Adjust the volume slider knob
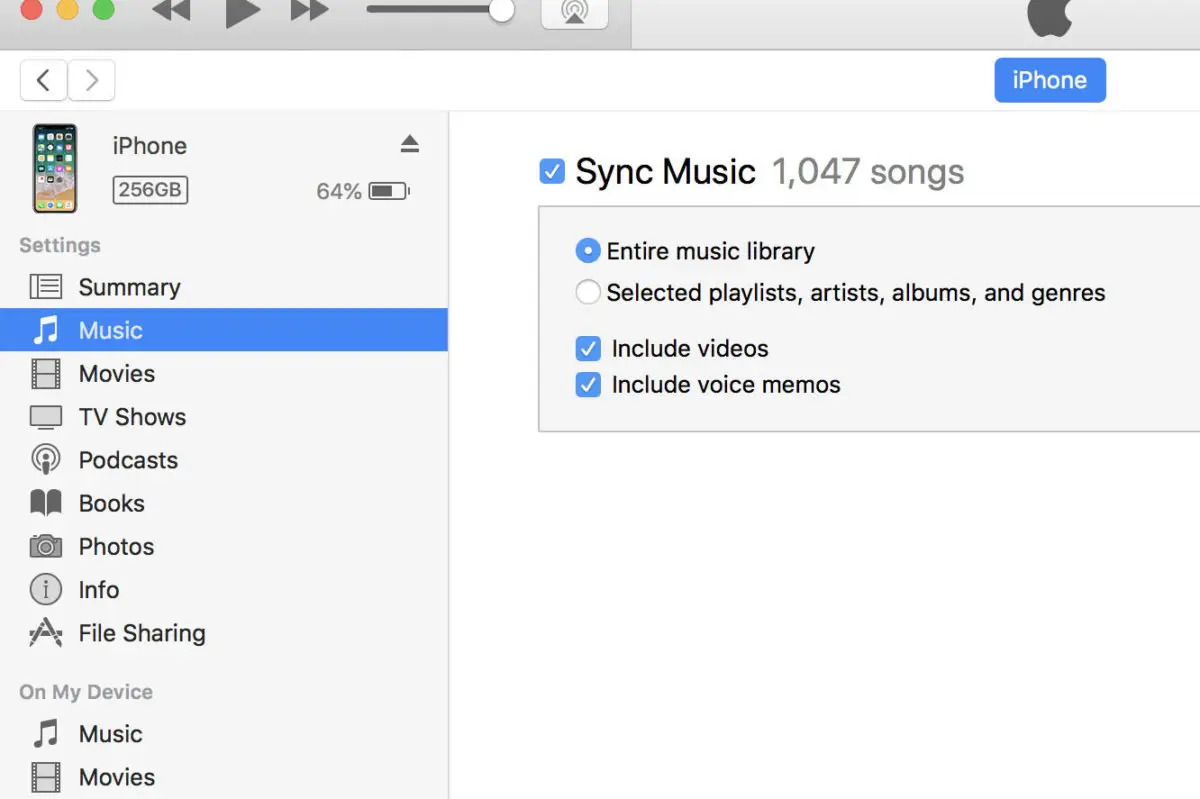This screenshot has width=1200, height=799. [x=501, y=10]
